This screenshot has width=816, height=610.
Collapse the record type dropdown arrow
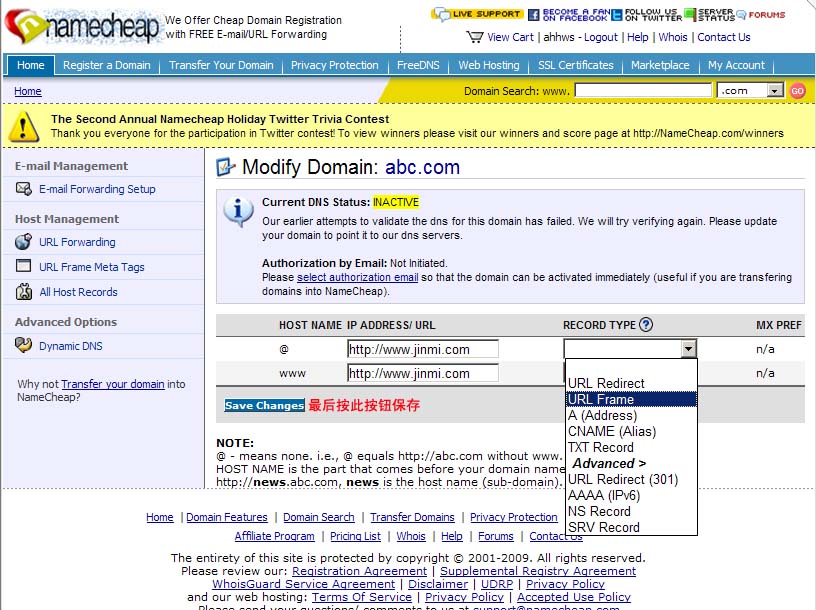[x=688, y=349]
